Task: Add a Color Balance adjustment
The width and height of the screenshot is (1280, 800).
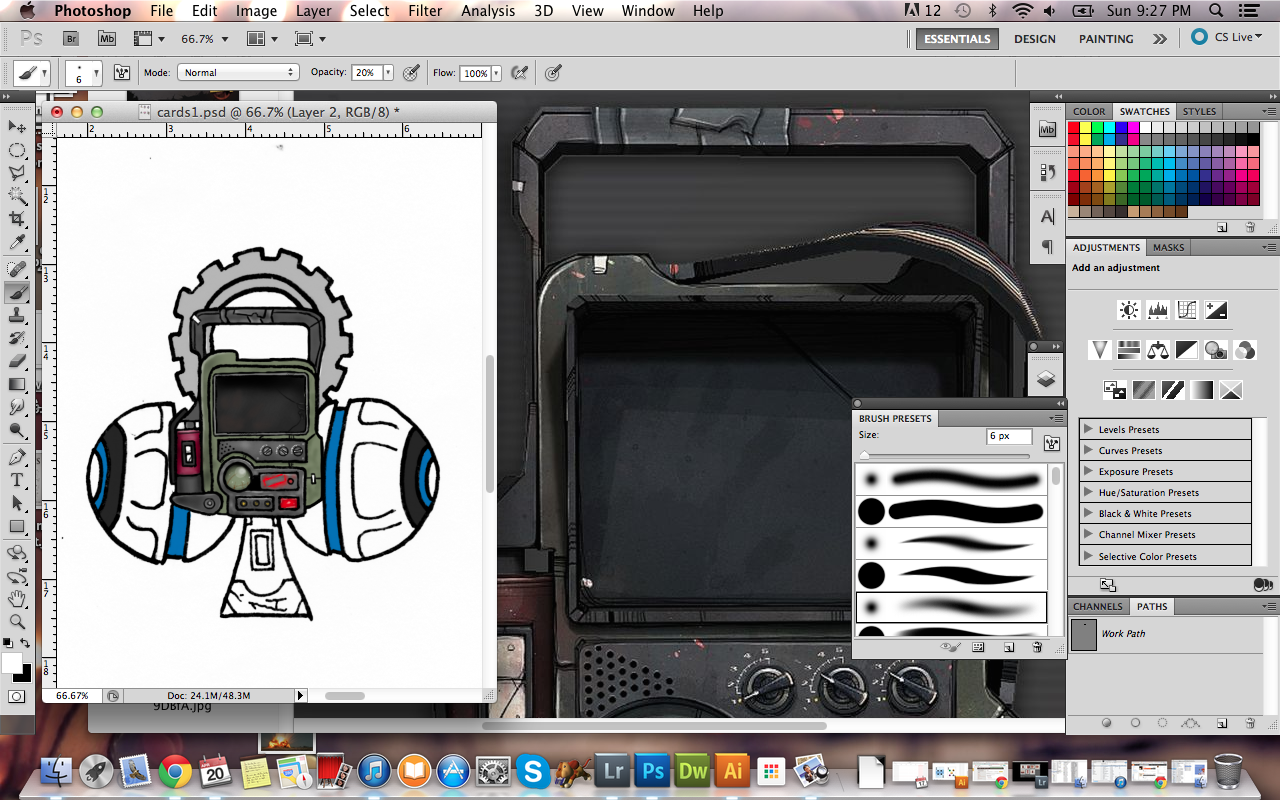Action: click(x=1158, y=350)
